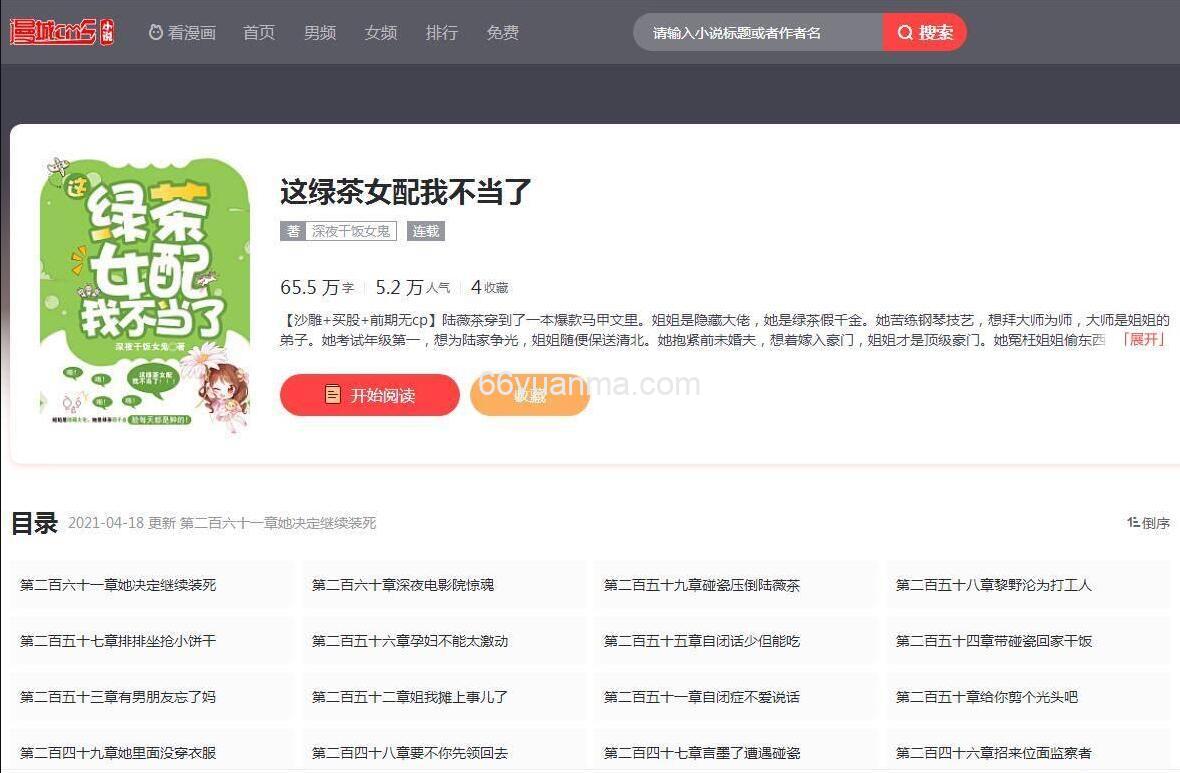The width and height of the screenshot is (1180, 773).
Task: Open chapter 第二百五十九章碰瓷压倒陆薇茶
Action: tap(700, 584)
